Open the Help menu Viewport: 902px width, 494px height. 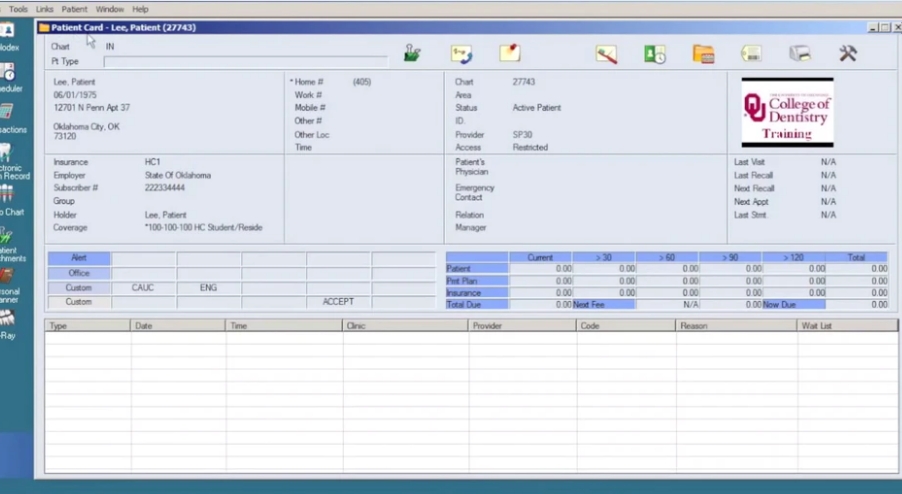(140, 9)
